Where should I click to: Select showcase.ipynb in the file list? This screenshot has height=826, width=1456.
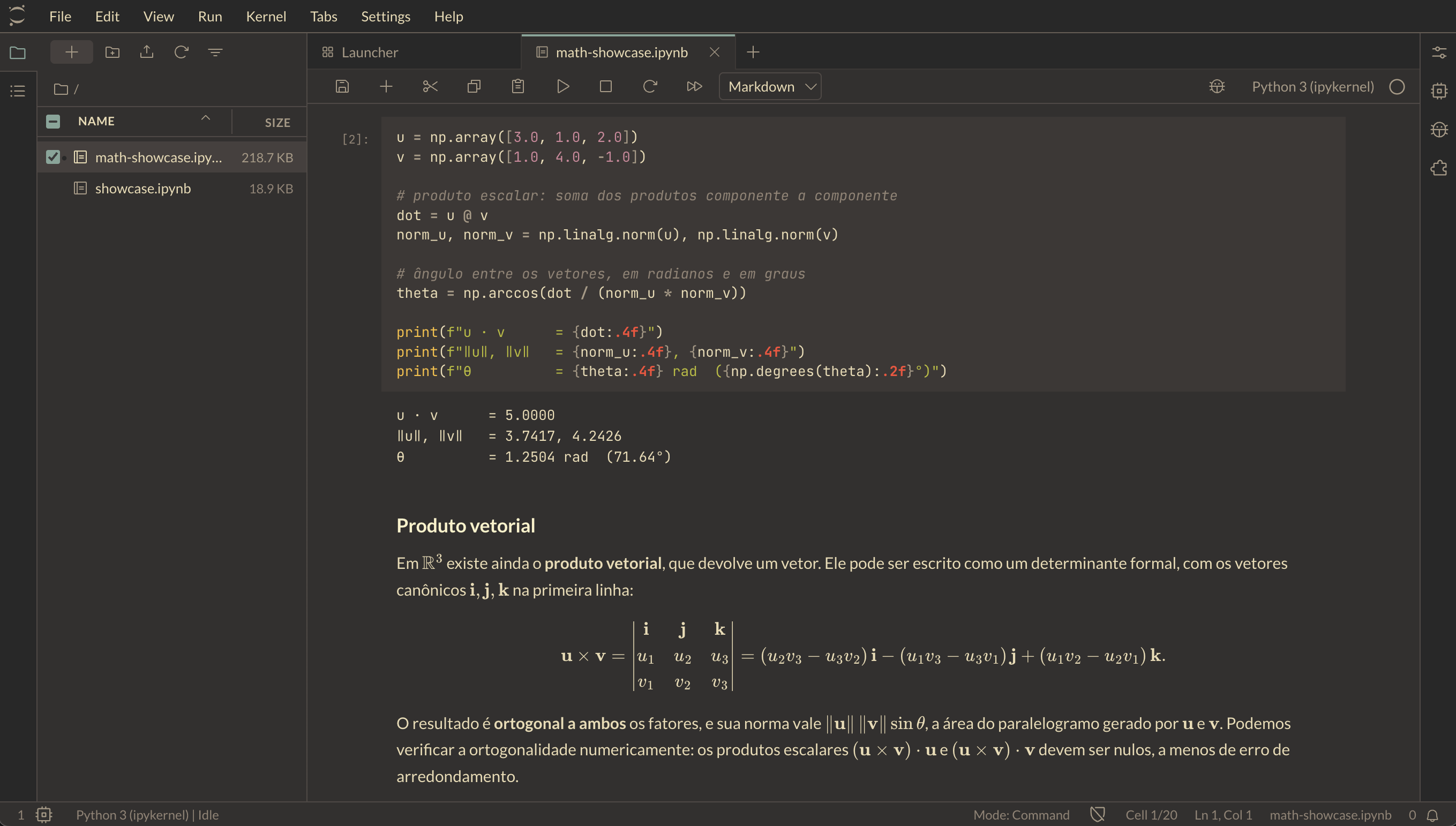(x=172, y=189)
